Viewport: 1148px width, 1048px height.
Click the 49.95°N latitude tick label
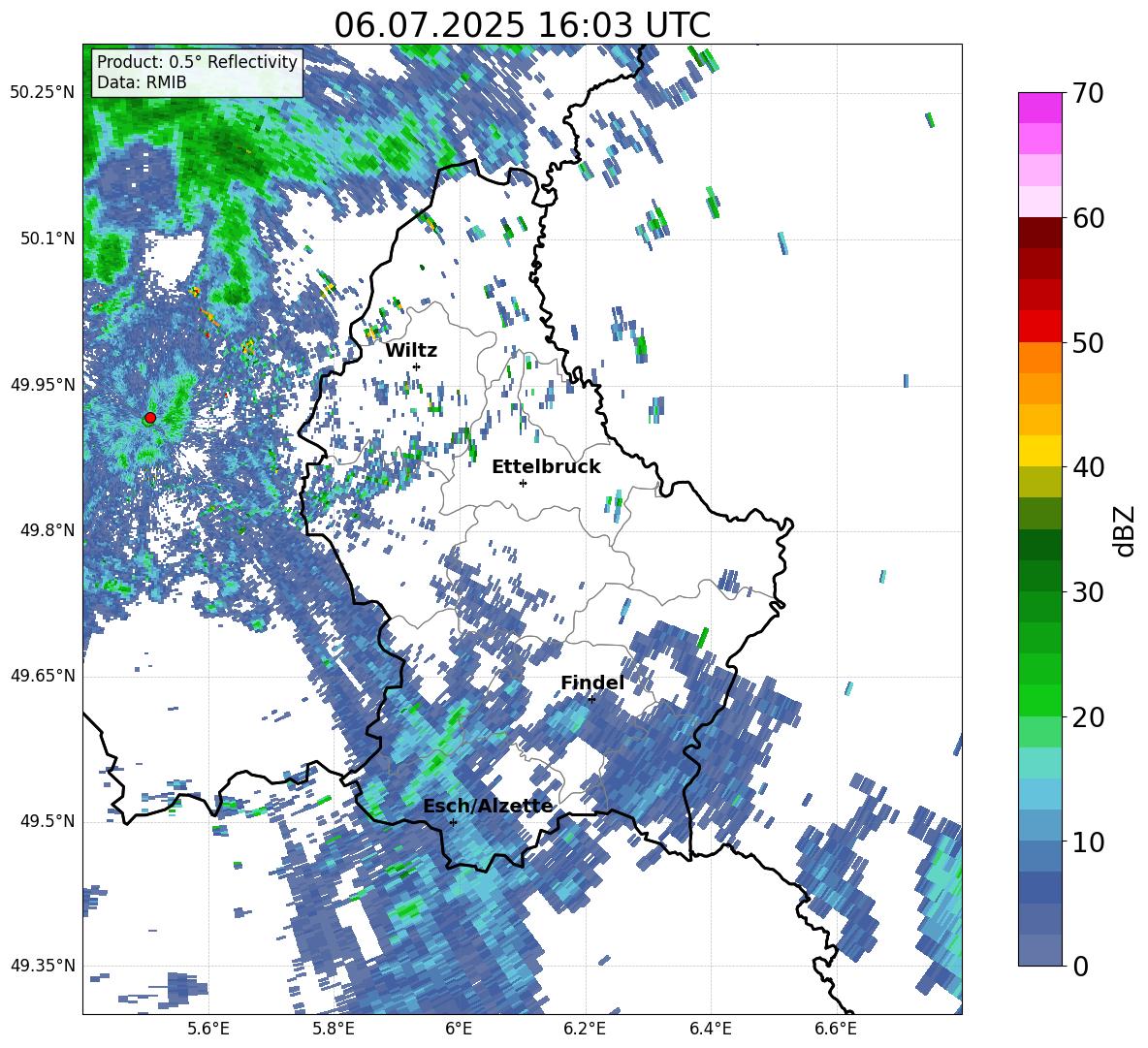(43, 384)
